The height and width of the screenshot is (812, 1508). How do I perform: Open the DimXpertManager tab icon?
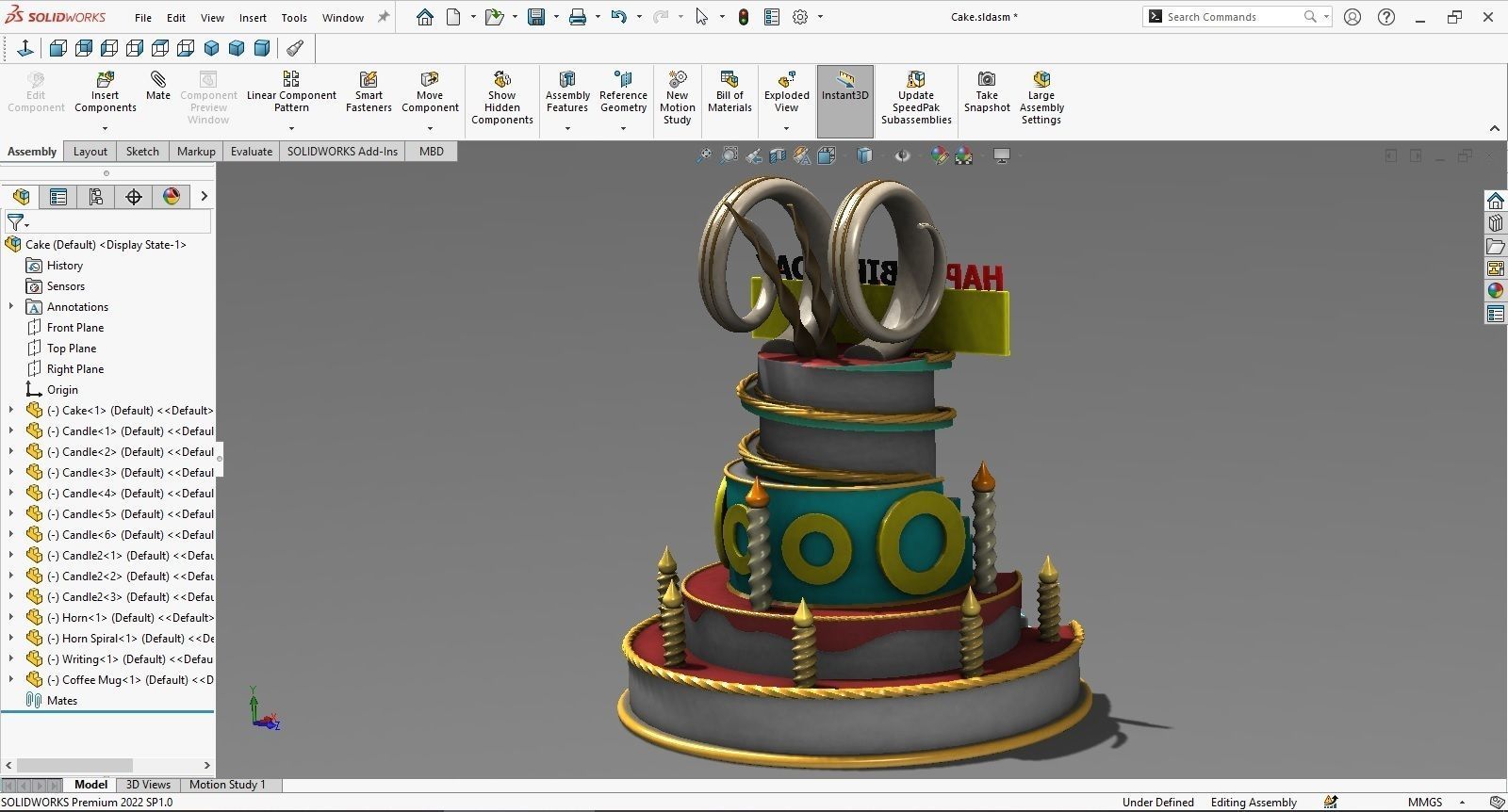coord(134,196)
